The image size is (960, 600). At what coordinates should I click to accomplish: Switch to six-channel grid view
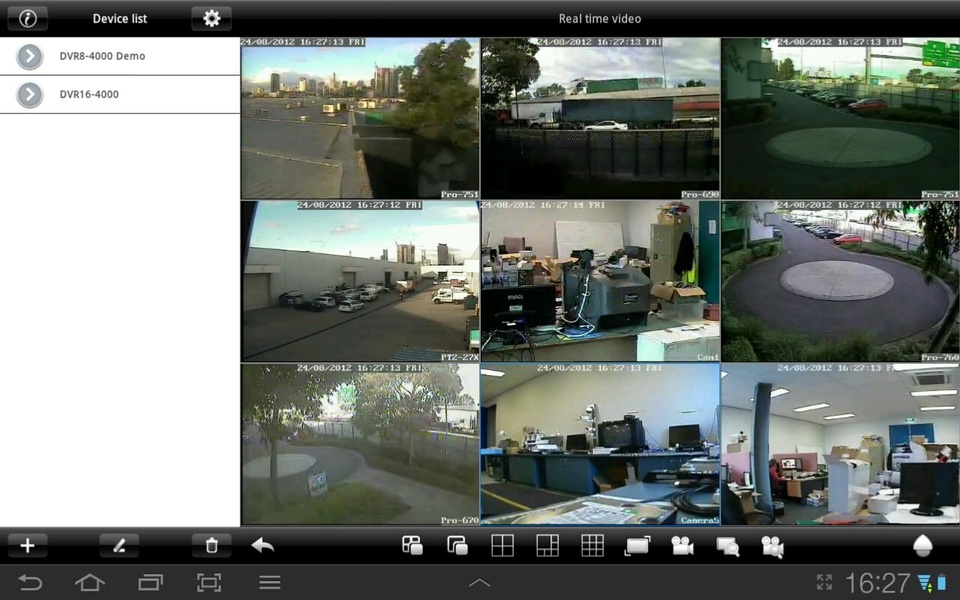pos(547,545)
